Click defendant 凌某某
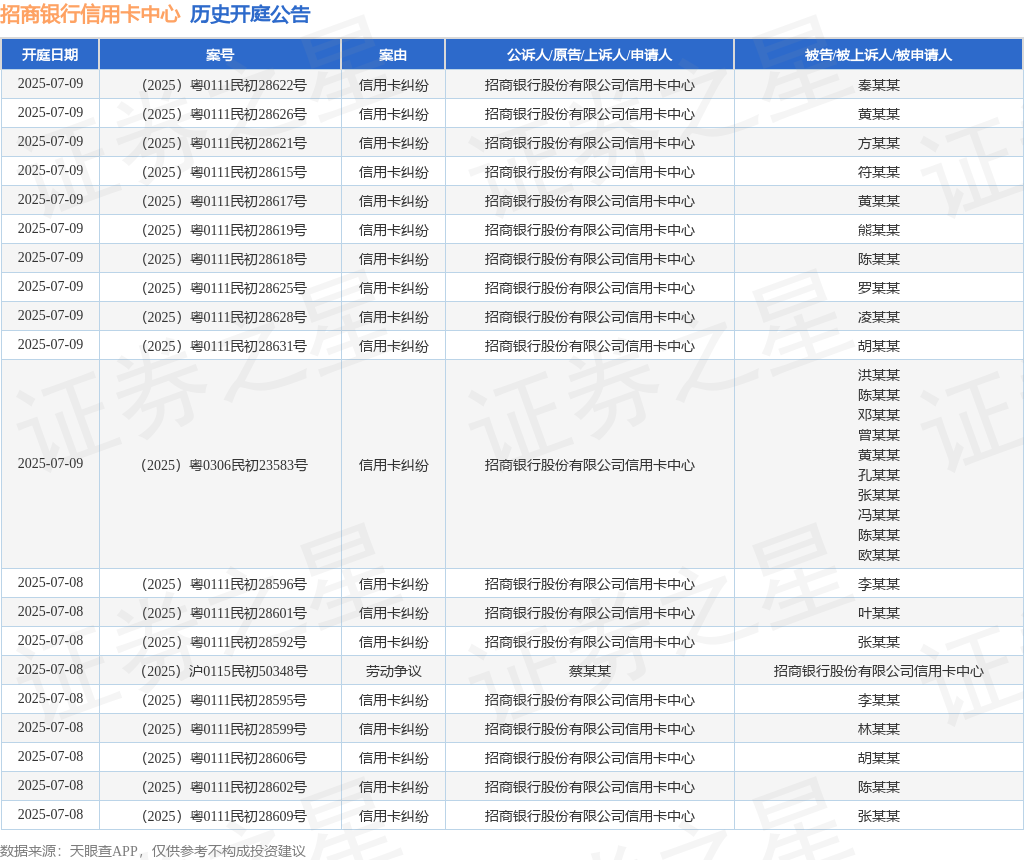 (878, 317)
